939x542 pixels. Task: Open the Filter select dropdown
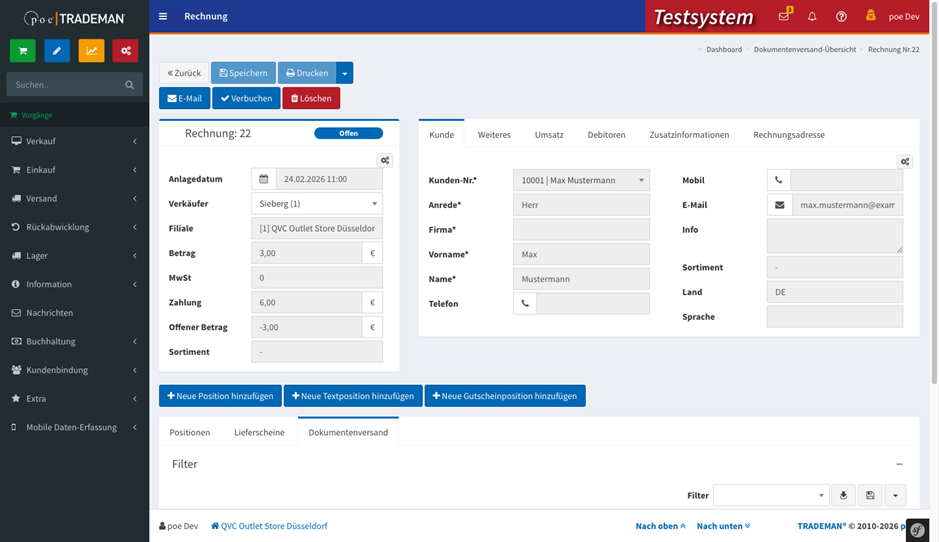771,495
